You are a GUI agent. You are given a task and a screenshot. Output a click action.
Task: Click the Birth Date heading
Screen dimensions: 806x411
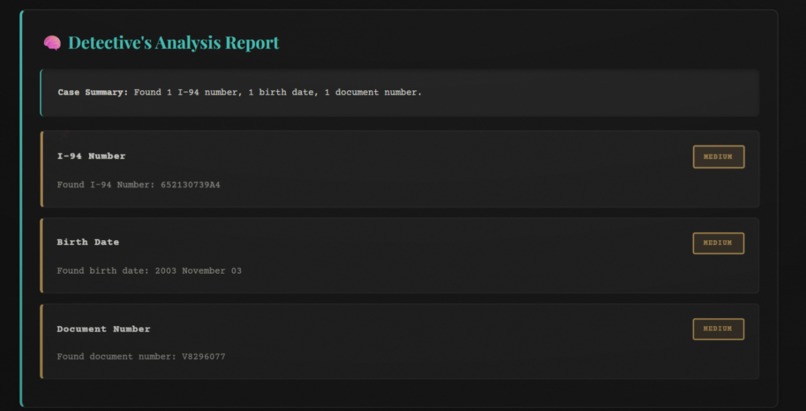pyautogui.click(x=88, y=242)
